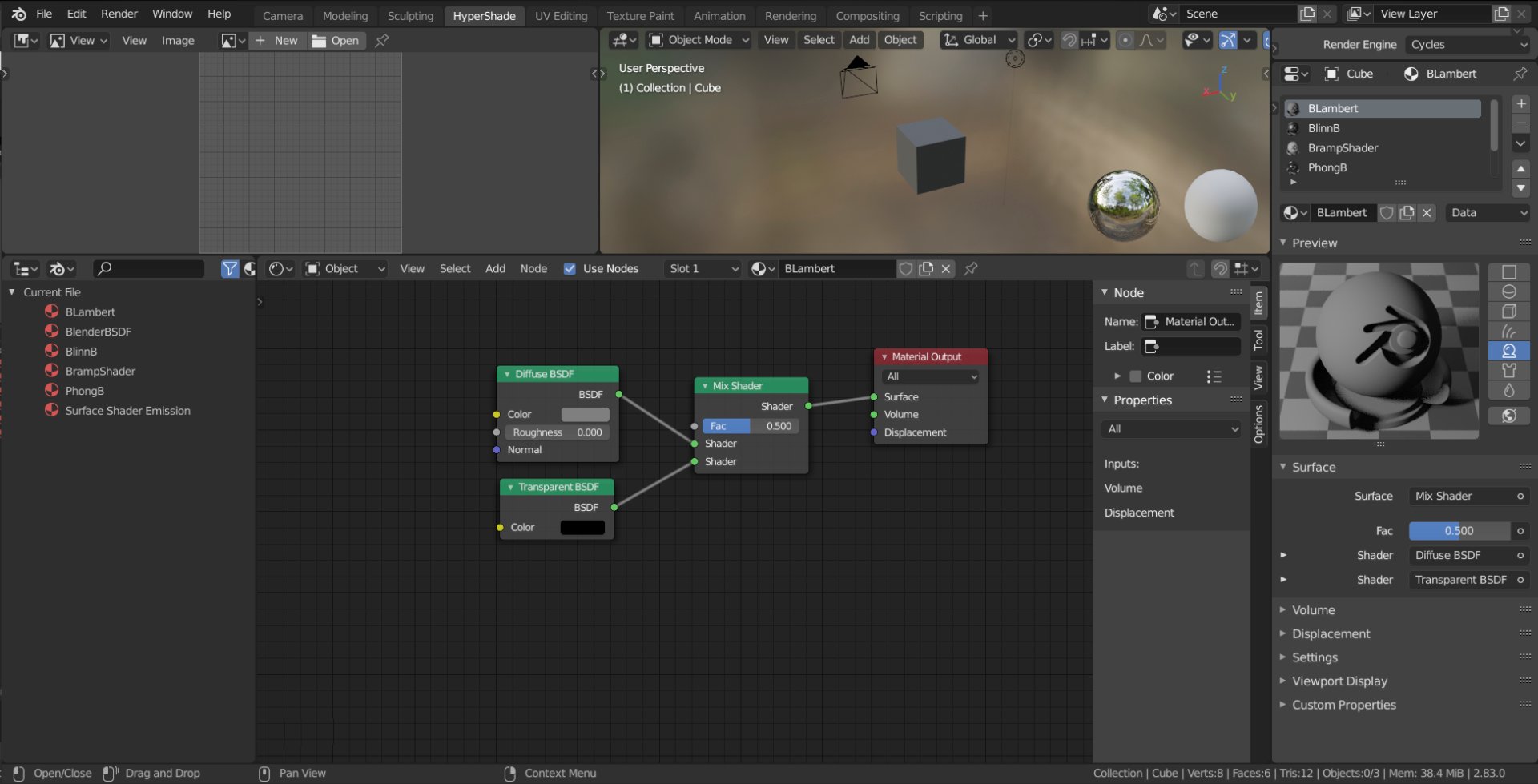1538x784 pixels.
Task: Move material slot down arrow
Action: pos(1520,188)
